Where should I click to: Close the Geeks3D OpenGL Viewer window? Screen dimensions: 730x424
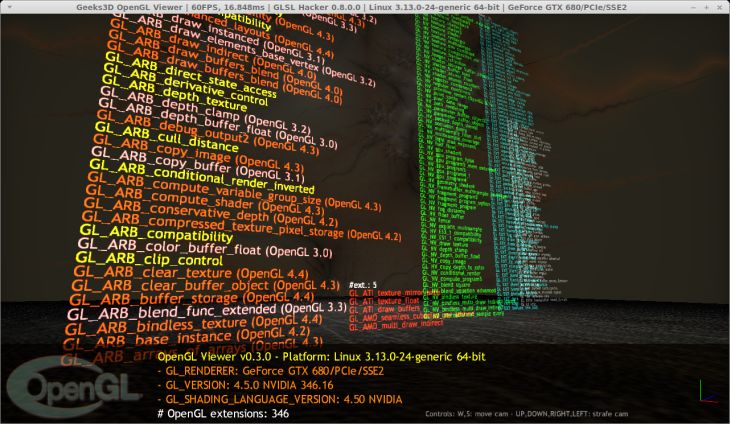719,7
